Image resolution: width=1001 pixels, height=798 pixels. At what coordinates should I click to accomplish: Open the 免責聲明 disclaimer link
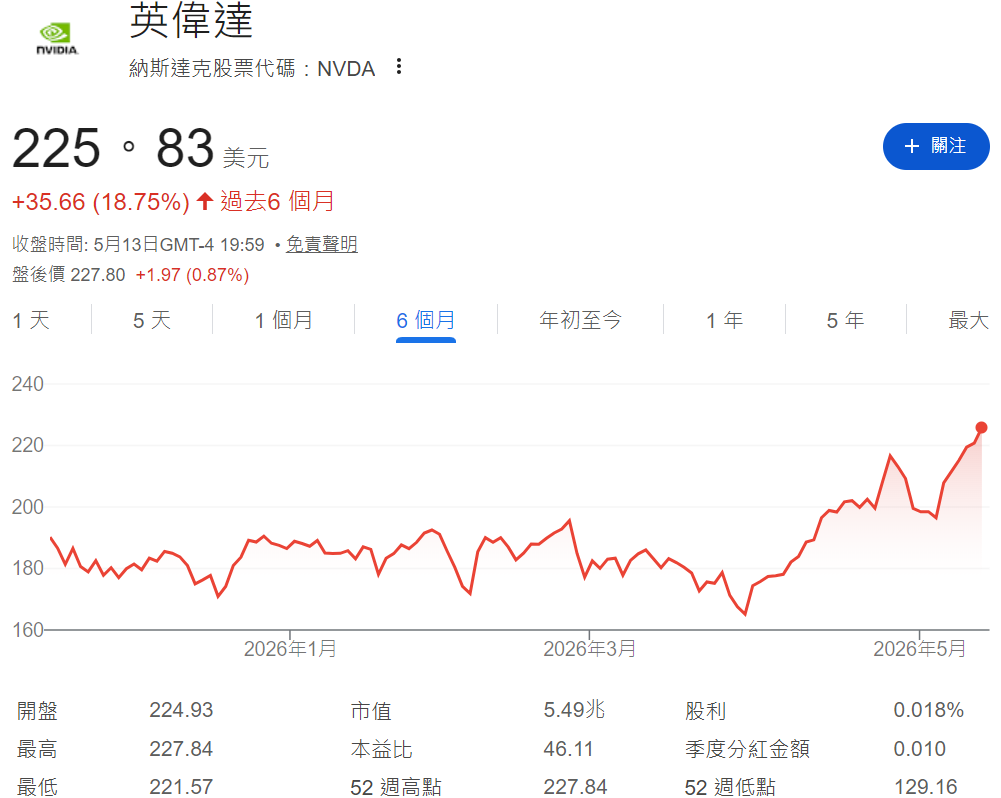point(322,244)
